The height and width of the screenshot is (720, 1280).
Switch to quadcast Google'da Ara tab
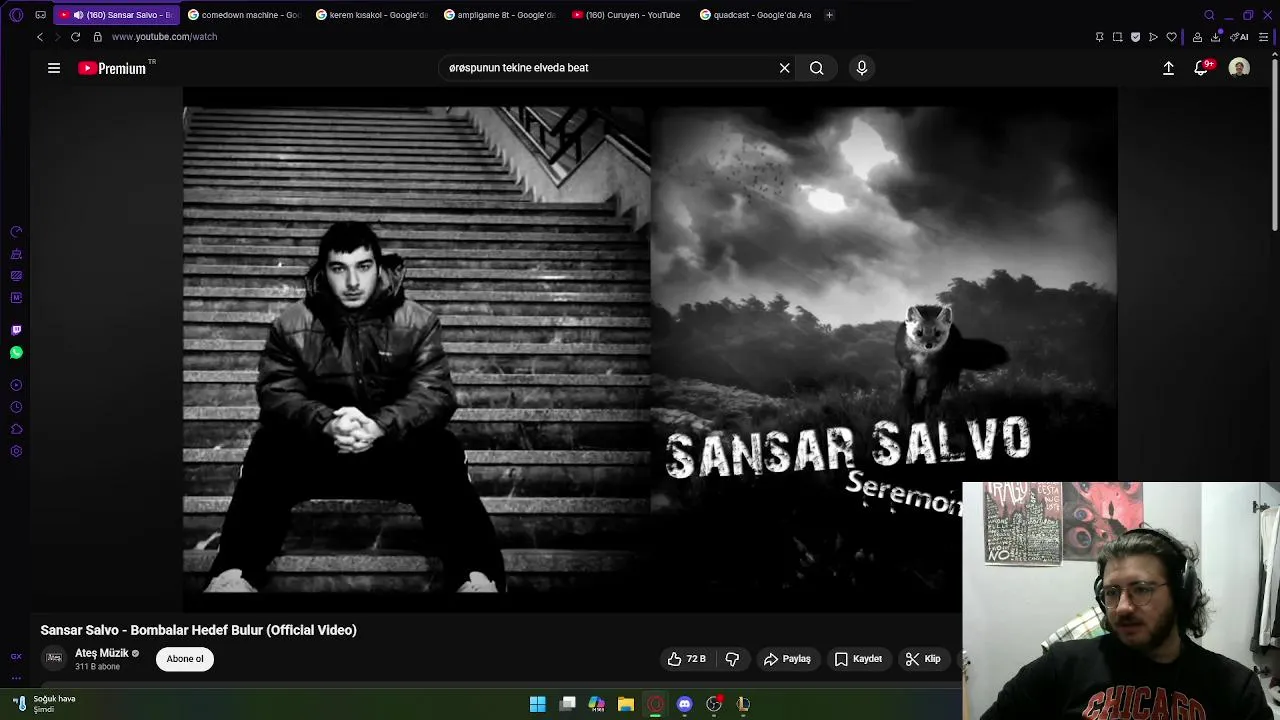click(757, 15)
